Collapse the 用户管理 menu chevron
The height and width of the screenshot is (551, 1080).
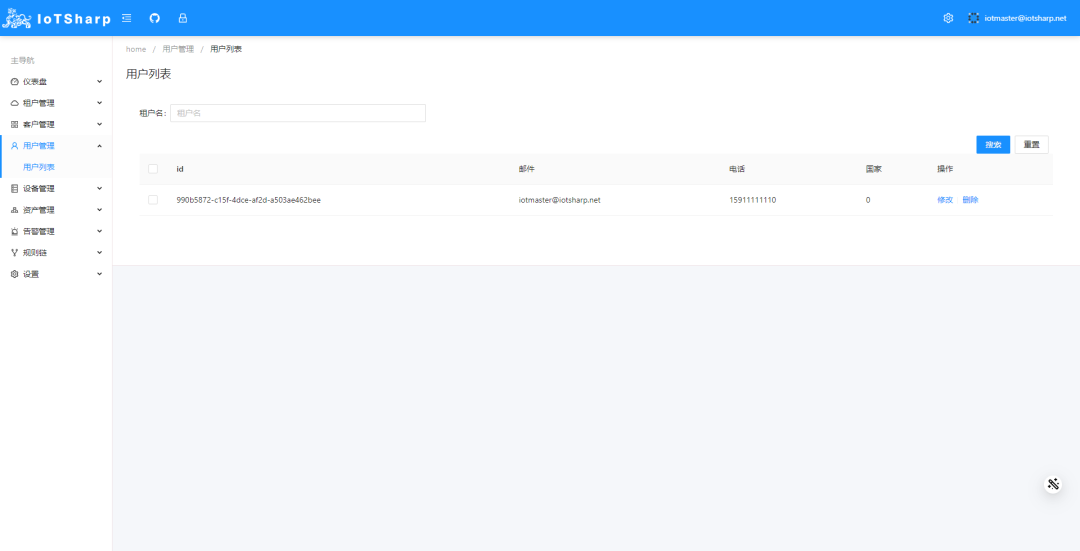pyautogui.click(x=99, y=145)
